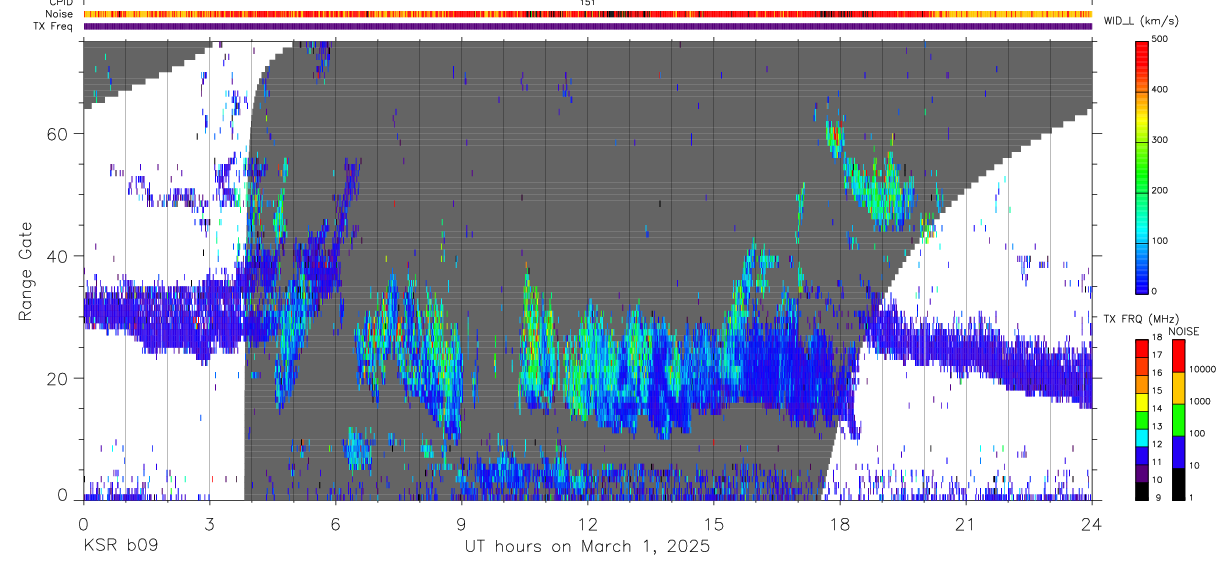Click the '9' tick on the UT hours axis
1228x567 pixels.
click(461, 523)
